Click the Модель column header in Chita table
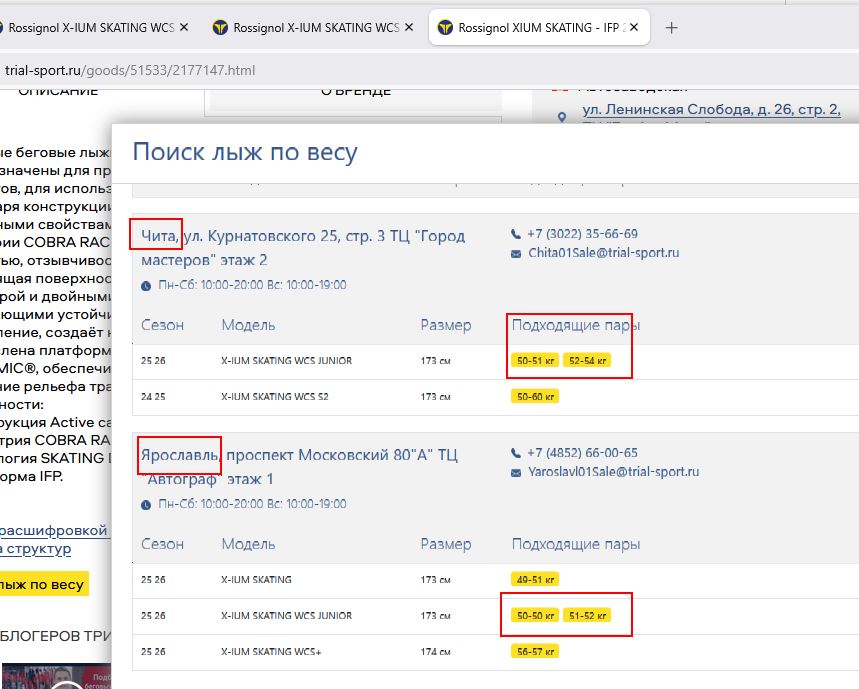This screenshot has width=859, height=689. tap(248, 325)
